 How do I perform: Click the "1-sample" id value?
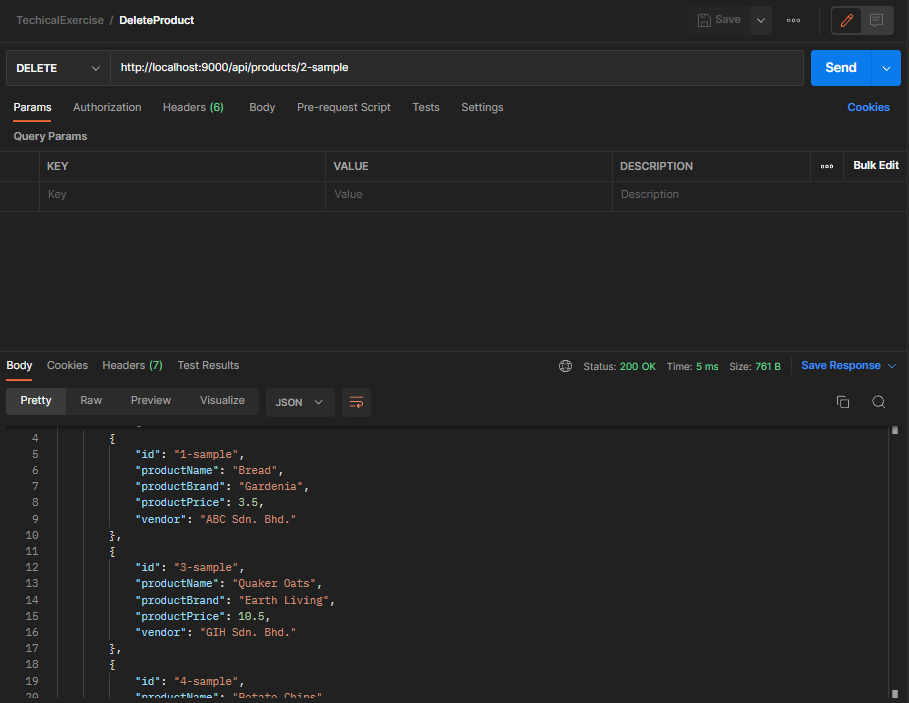206,454
